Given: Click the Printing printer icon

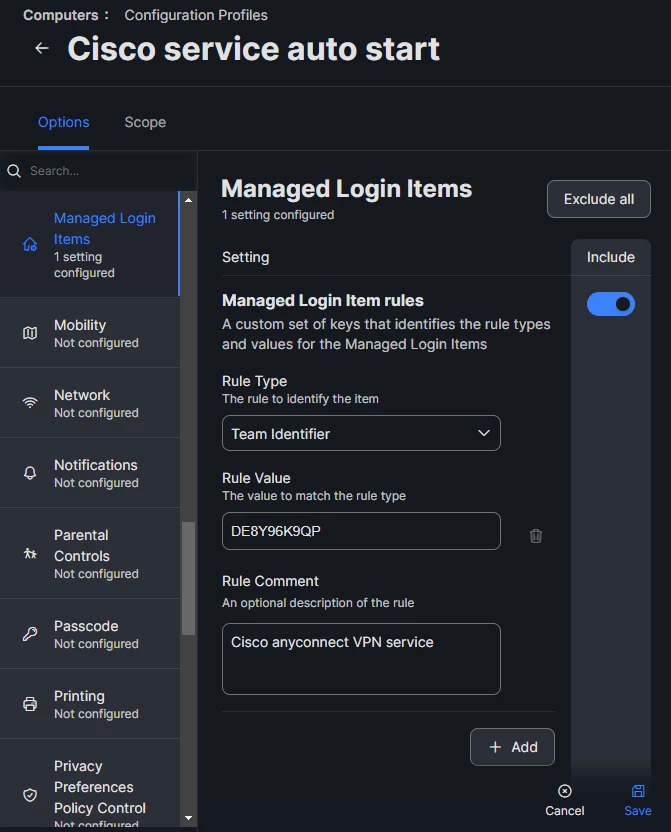Looking at the screenshot, I should 30,704.
